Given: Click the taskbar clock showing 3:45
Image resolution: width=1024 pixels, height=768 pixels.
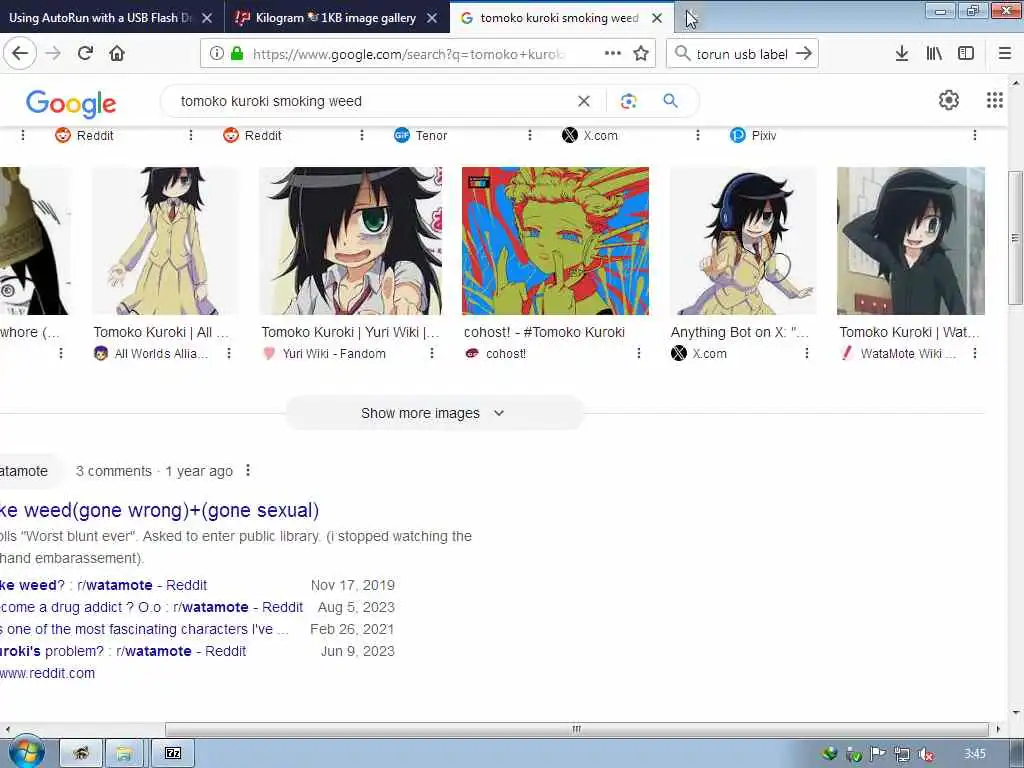Looking at the screenshot, I should pyautogui.click(x=974, y=754).
